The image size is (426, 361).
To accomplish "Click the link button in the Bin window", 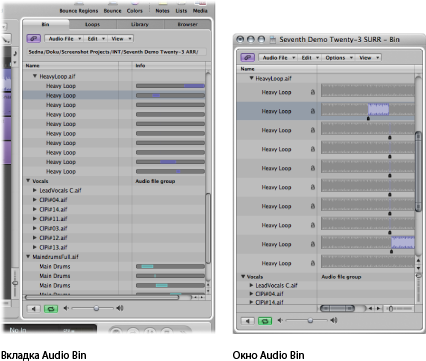I will [248, 58].
